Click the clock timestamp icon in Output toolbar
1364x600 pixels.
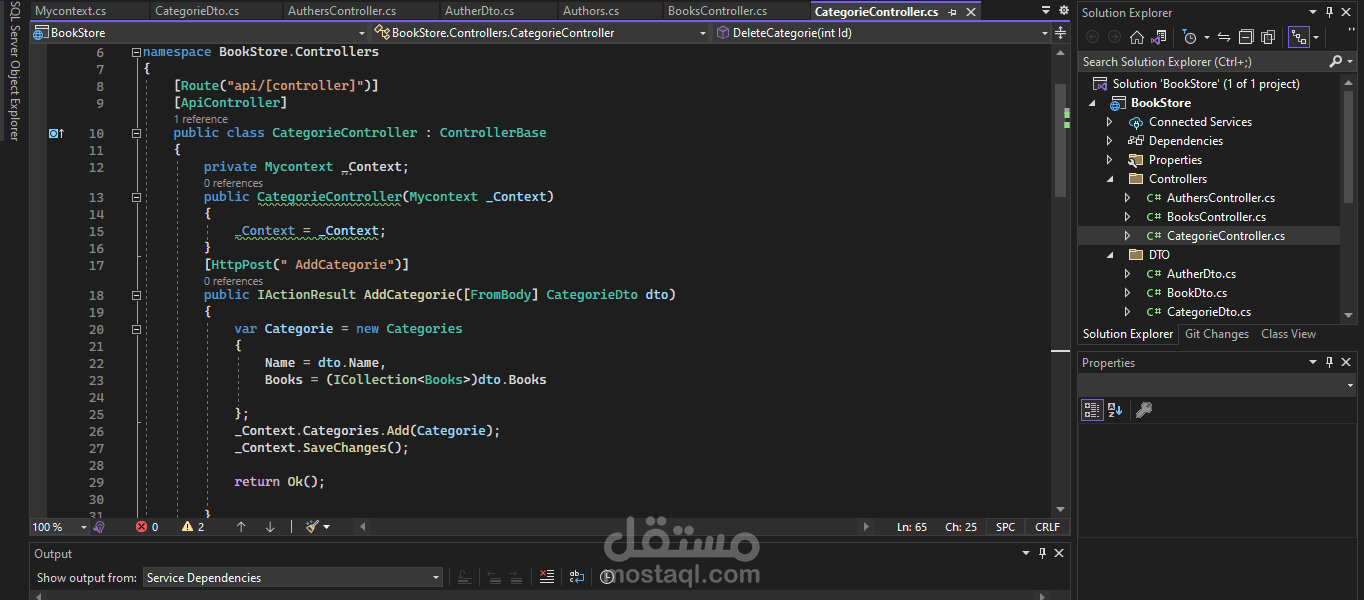point(607,577)
